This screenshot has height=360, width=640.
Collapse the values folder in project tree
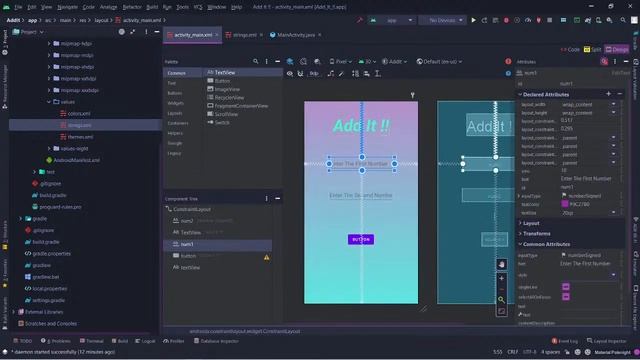pyautogui.click(x=49, y=102)
